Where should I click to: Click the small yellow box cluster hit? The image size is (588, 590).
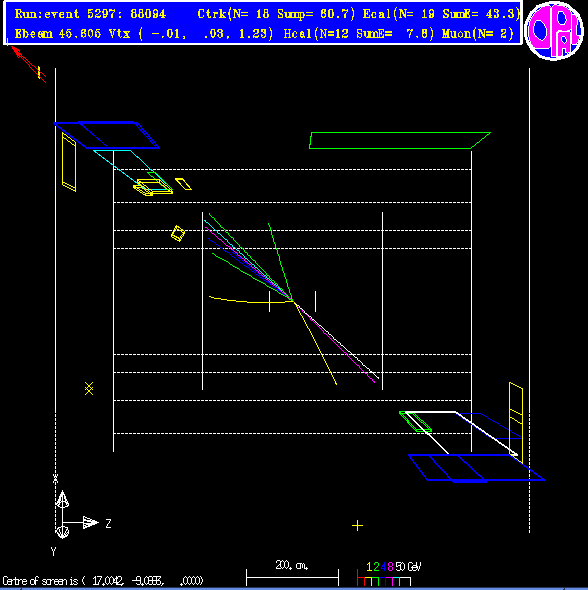pyautogui.click(x=178, y=233)
